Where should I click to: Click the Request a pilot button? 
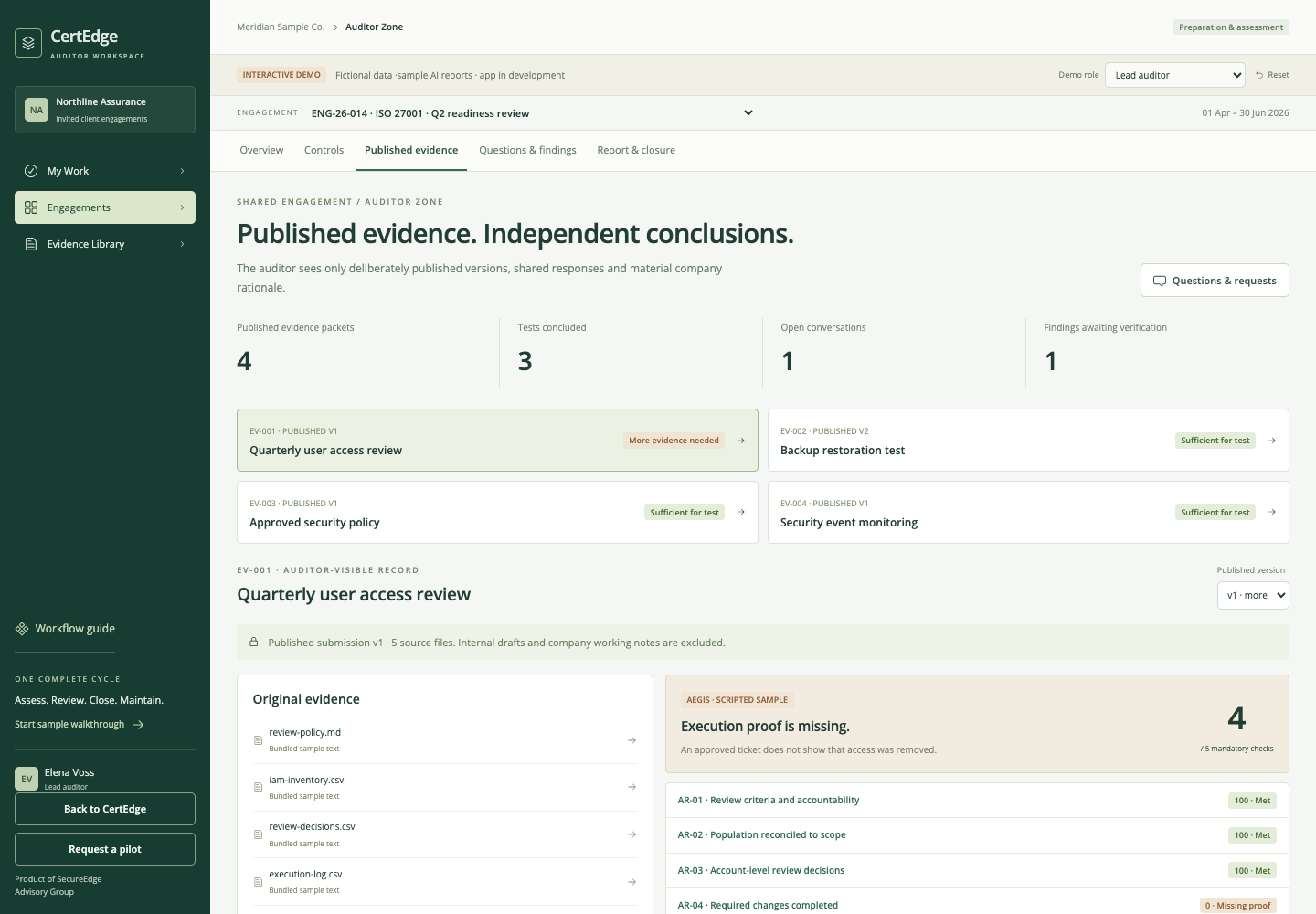point(105,849)
